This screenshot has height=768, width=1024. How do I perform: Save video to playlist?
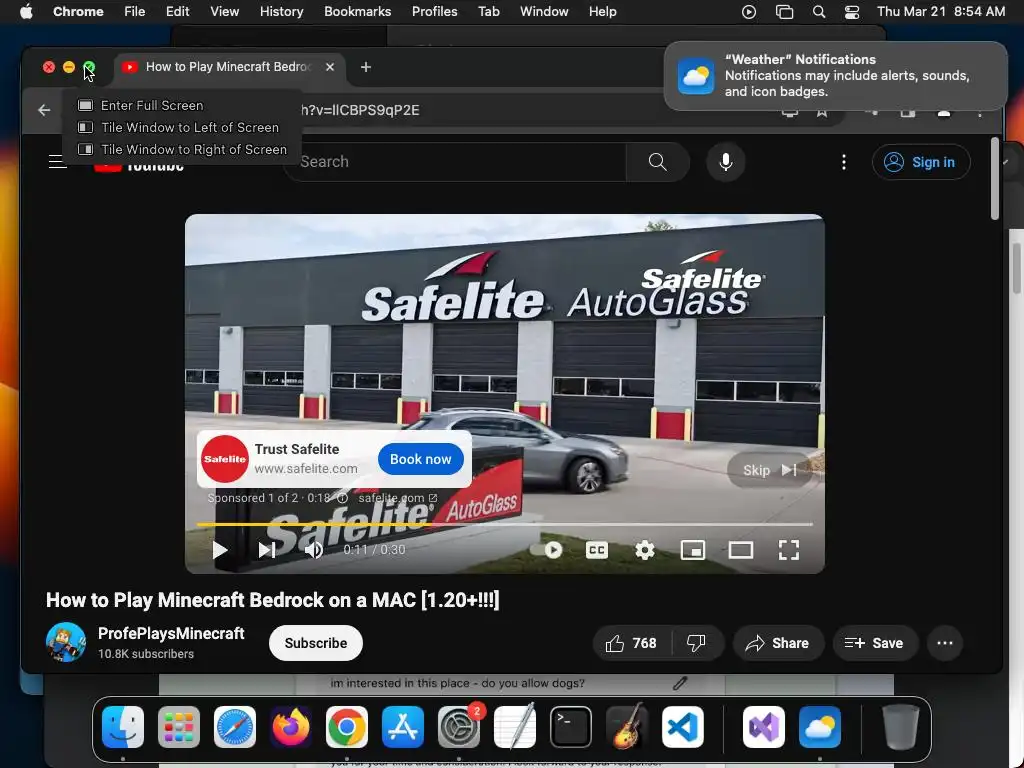click(875, 643)
